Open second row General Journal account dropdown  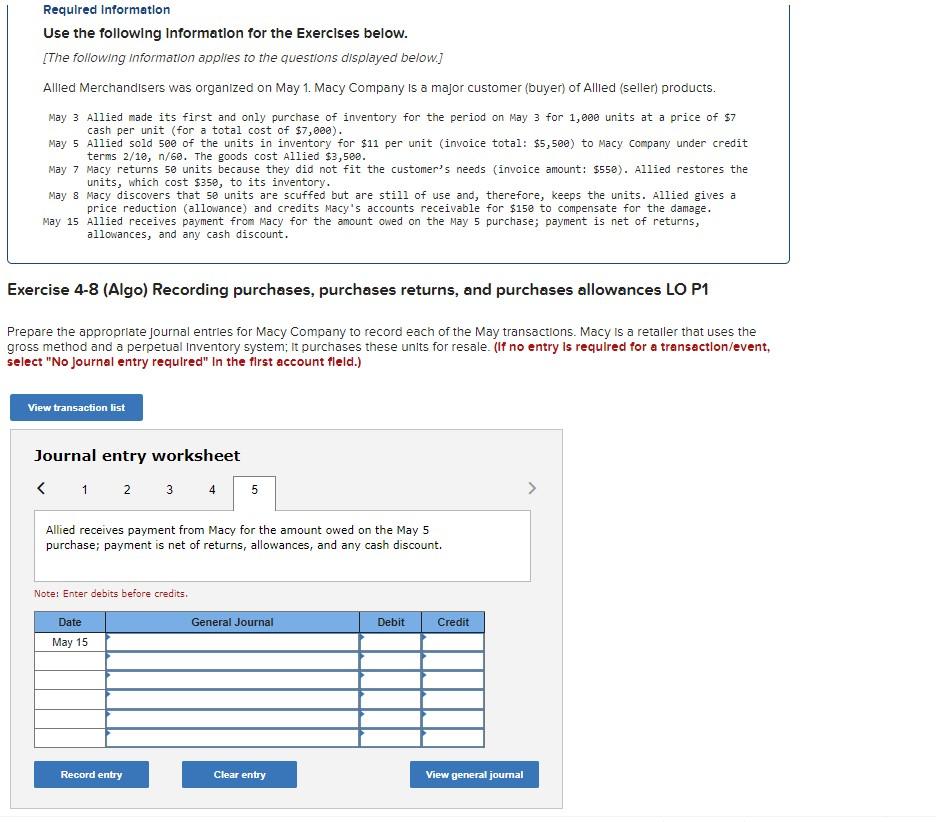coord(232,661)
